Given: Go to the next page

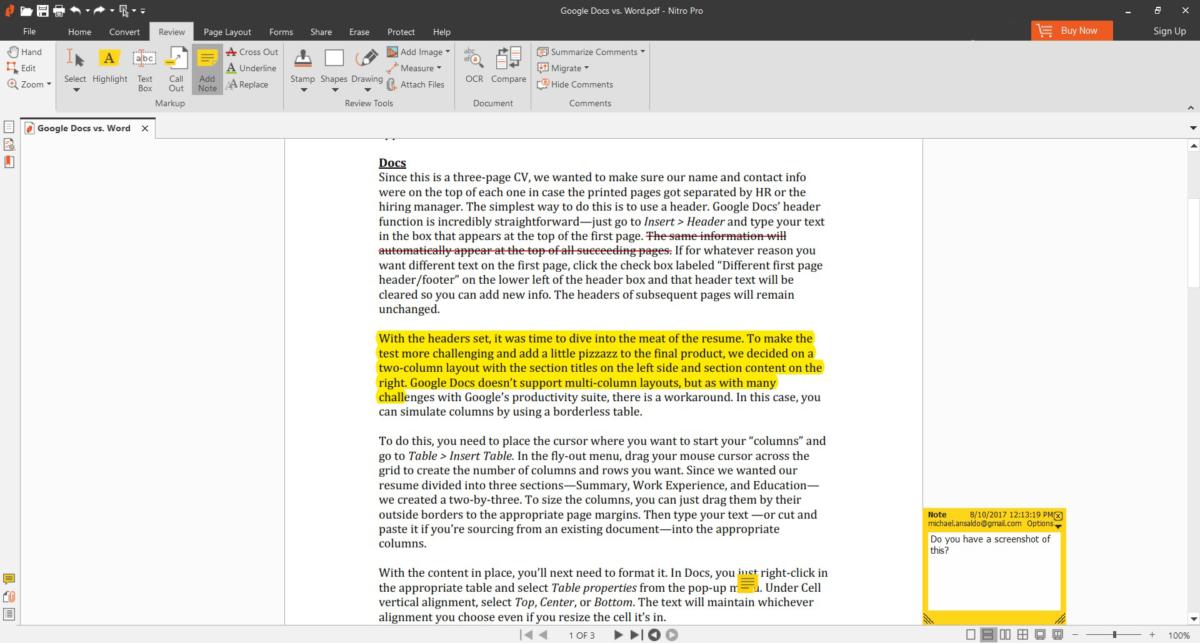Looking at the screenshot, I should click(618, 634).
